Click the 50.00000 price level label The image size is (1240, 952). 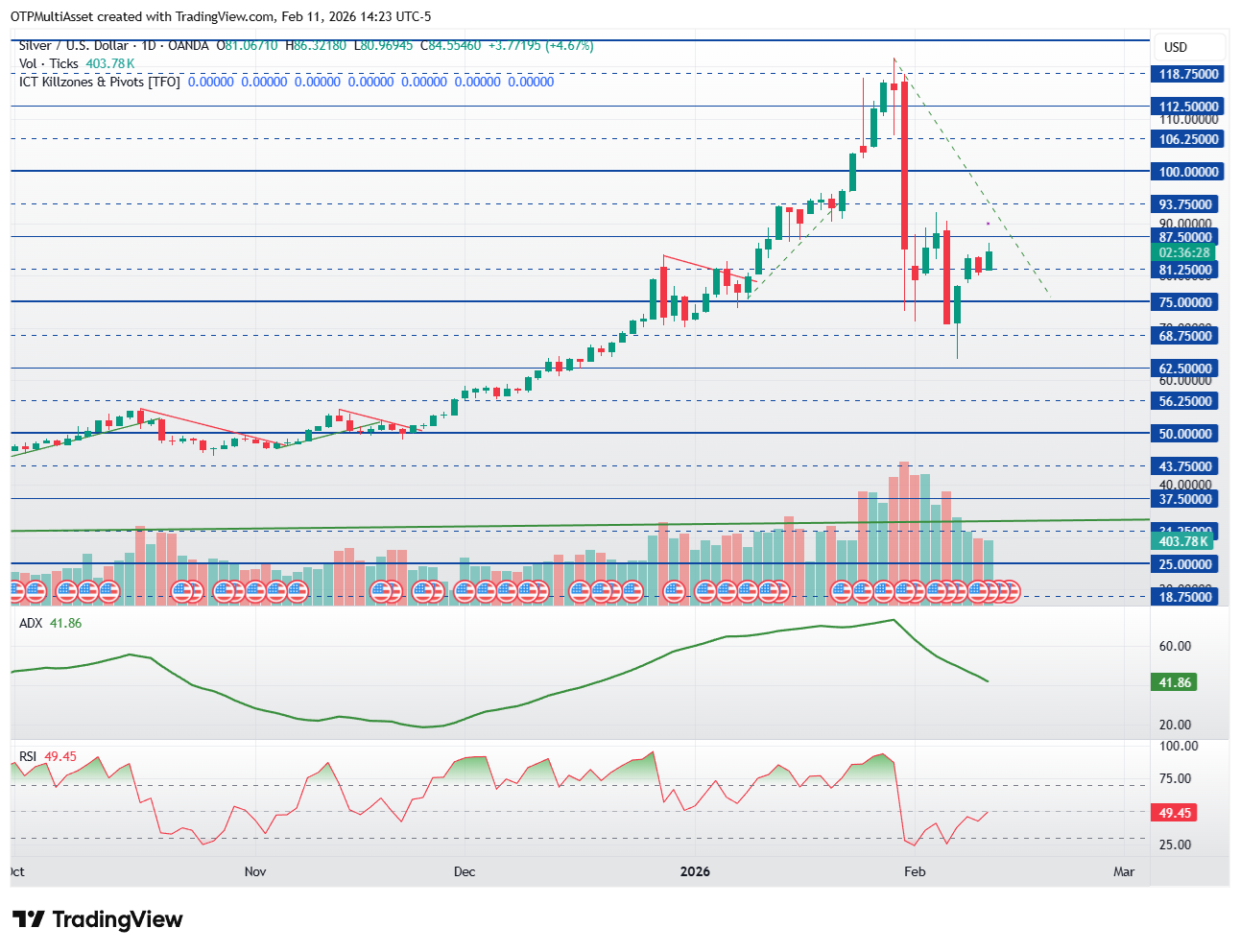pos(1186,434)
